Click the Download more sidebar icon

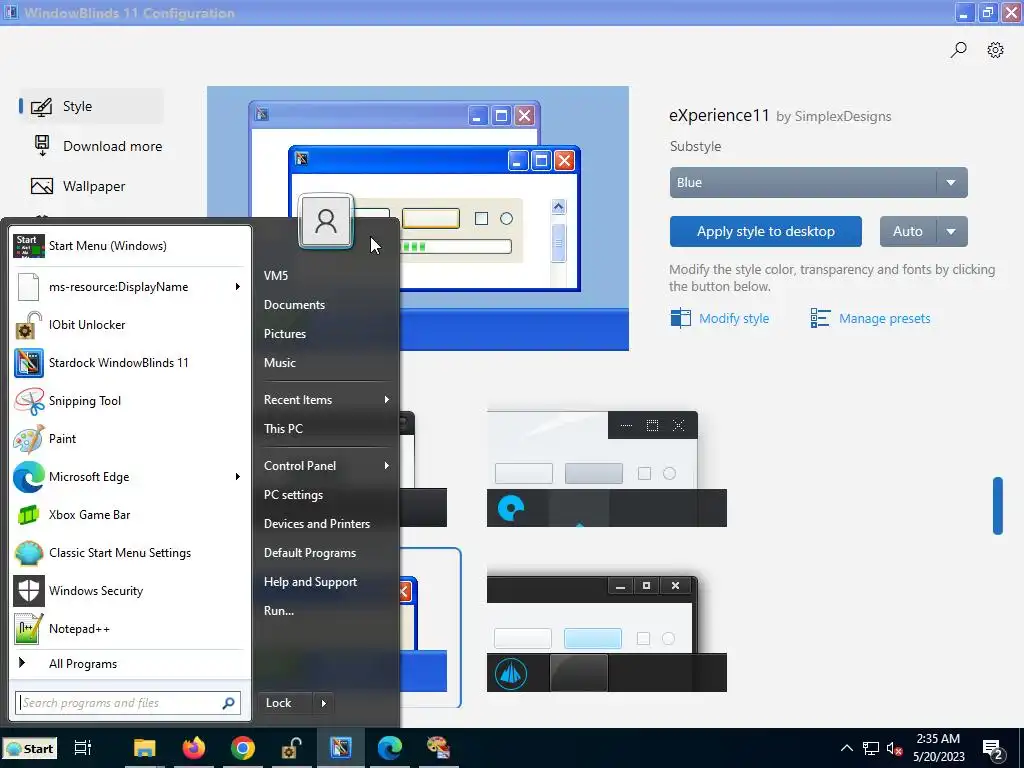point(42,146)
